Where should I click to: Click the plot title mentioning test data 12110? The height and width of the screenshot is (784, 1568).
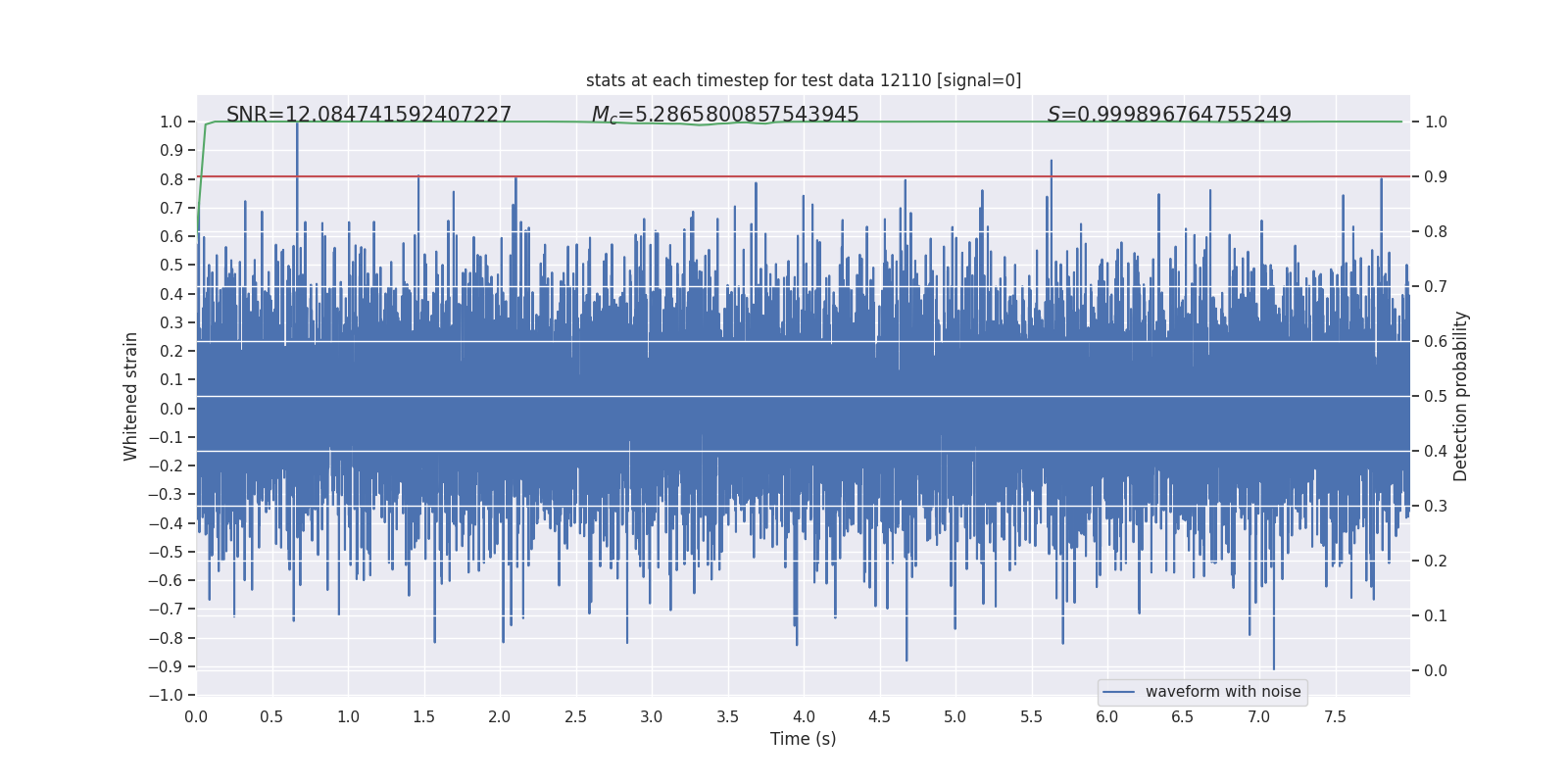click(x=804, y=80)
